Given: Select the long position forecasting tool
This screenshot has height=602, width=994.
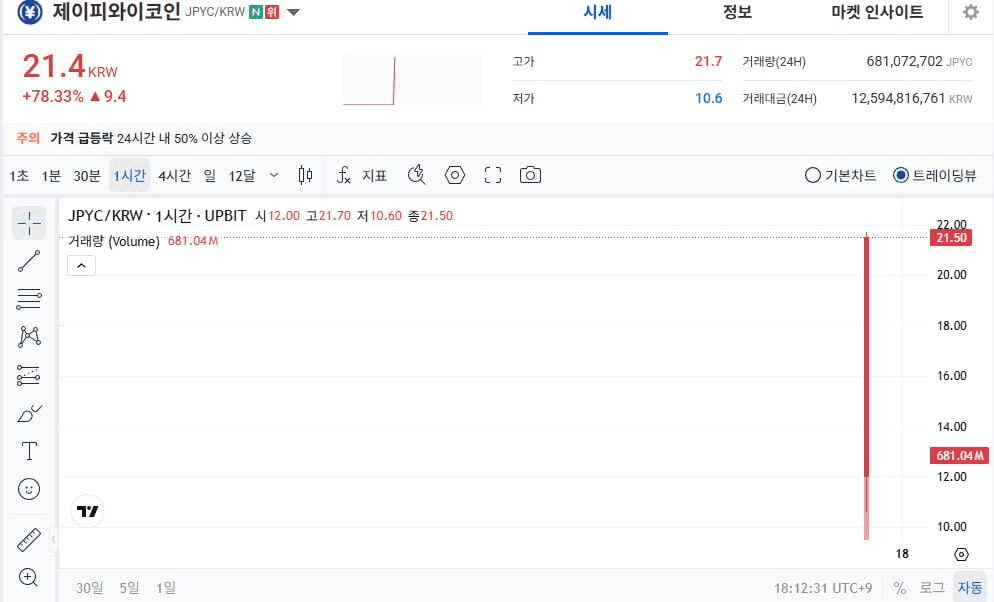Looking at the screenshot, I should 29,375.
